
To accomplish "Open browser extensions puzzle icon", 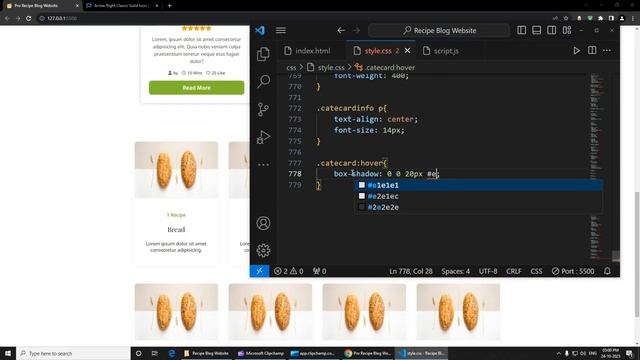I will click(600, 18).
